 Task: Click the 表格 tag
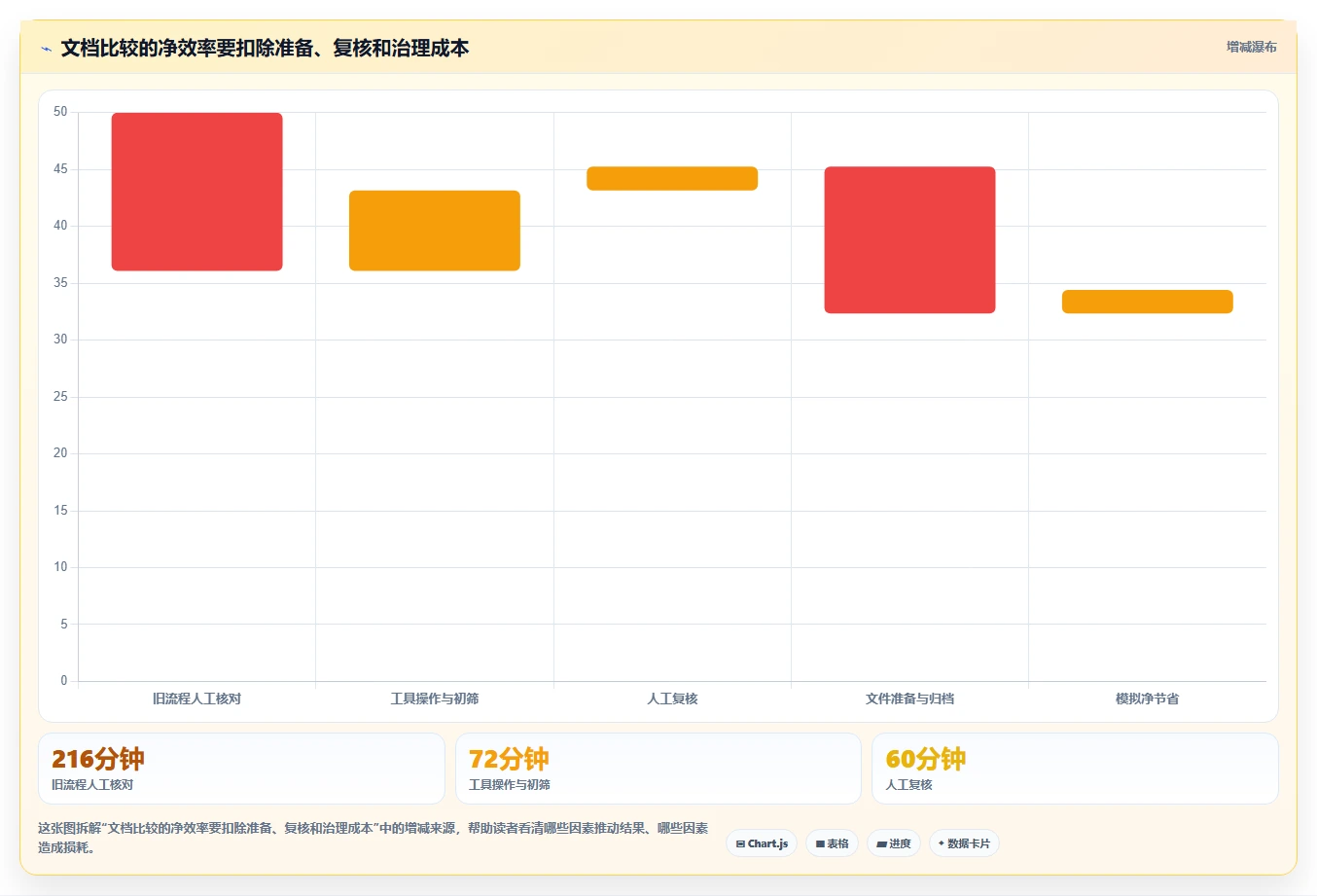point(832,843)
